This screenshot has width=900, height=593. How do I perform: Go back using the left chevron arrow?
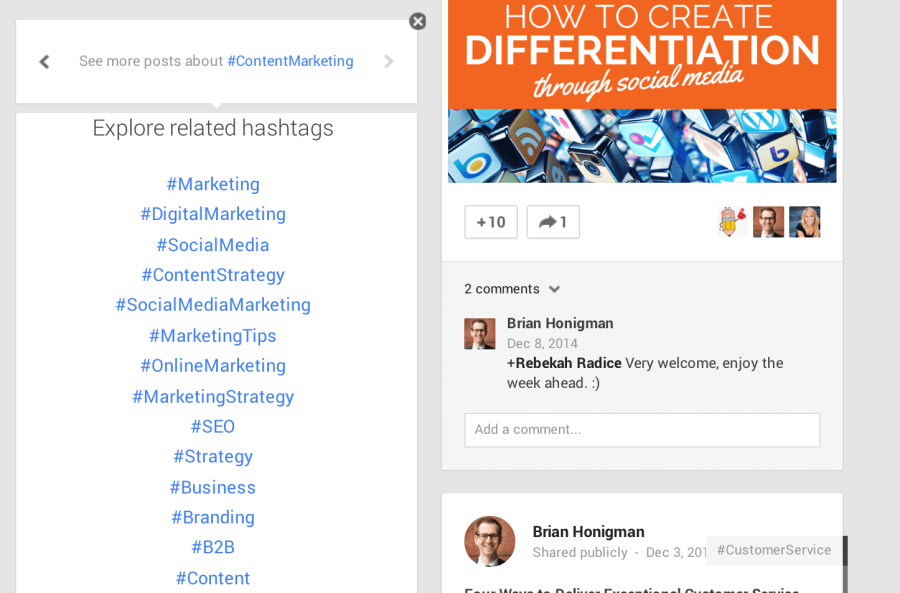[44, 61]
